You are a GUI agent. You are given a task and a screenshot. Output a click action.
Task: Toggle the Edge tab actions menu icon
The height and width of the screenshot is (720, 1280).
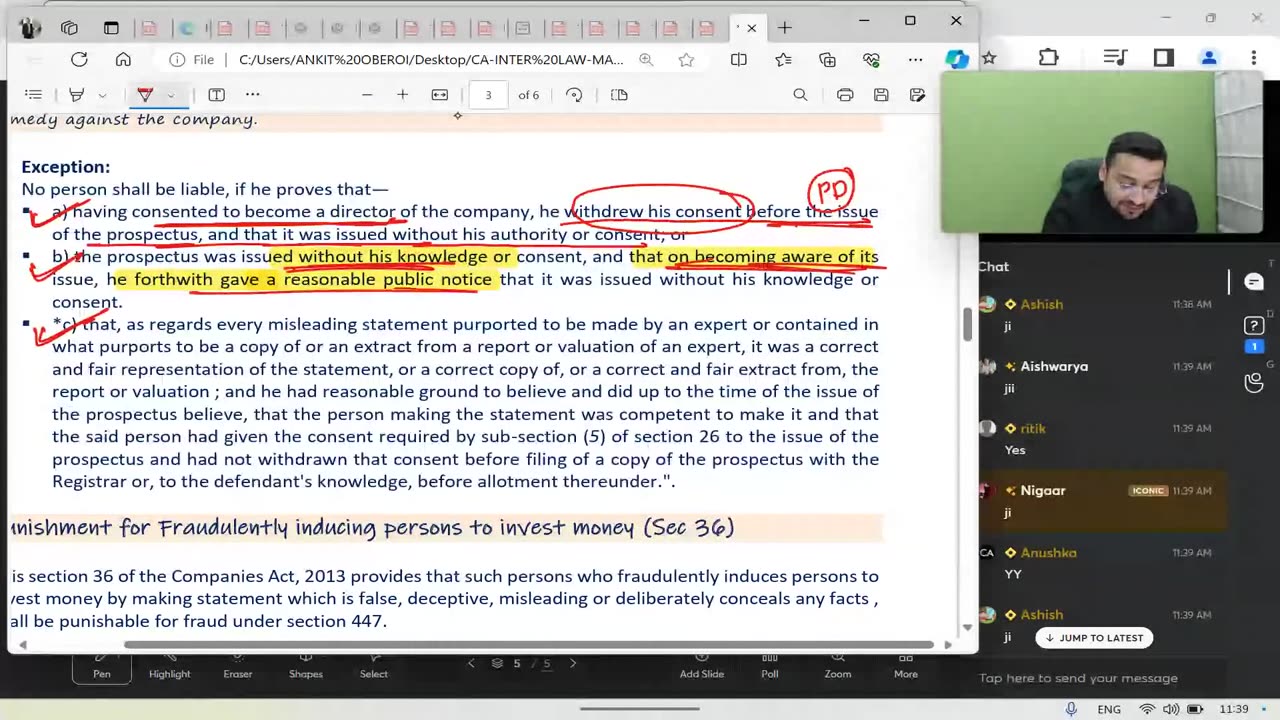[x=111, y=28]
